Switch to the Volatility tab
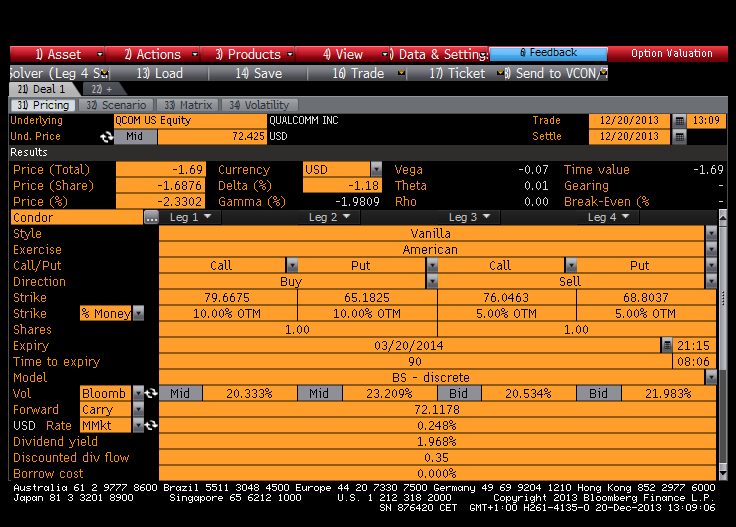Image resolution: width=736 pixels, height=527 pixels. pyautogui.click(x=259, y=105)
